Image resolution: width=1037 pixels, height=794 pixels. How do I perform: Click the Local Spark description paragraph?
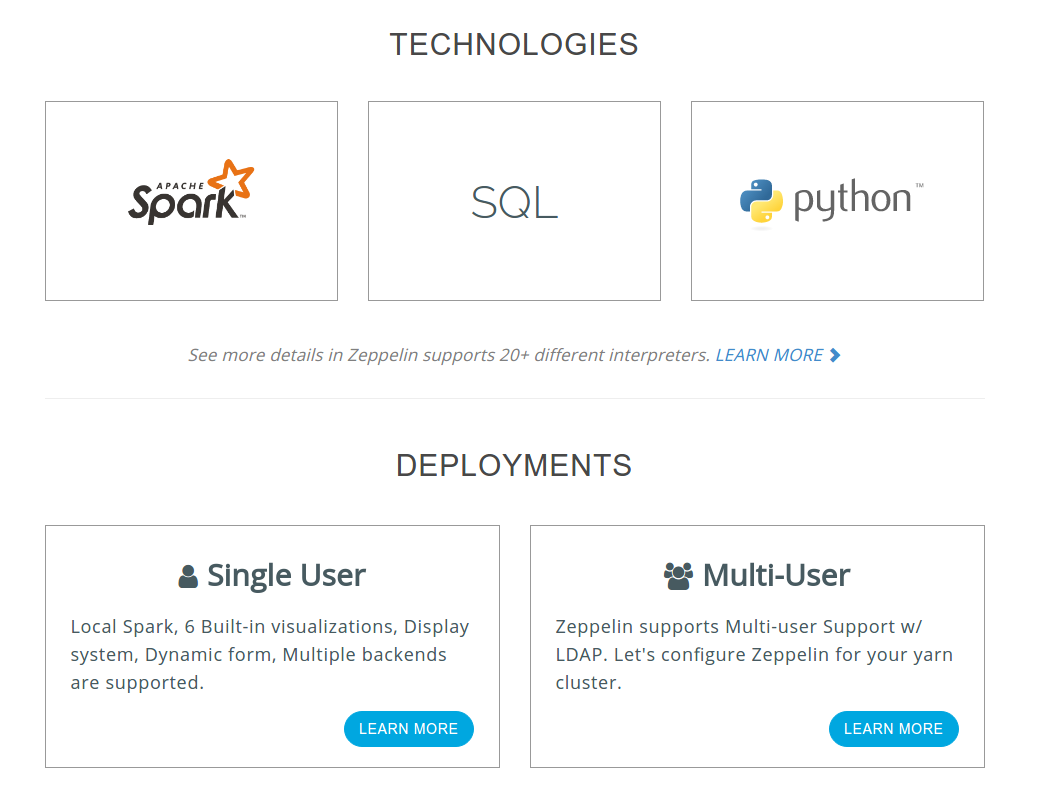(270, 655)
